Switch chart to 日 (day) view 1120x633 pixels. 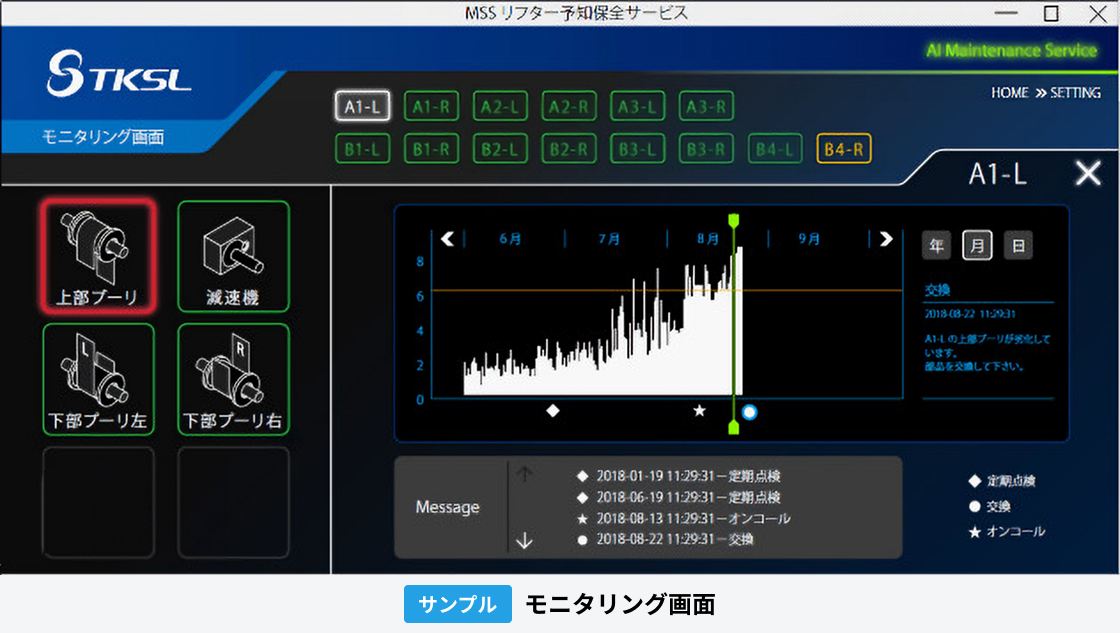1018,245
